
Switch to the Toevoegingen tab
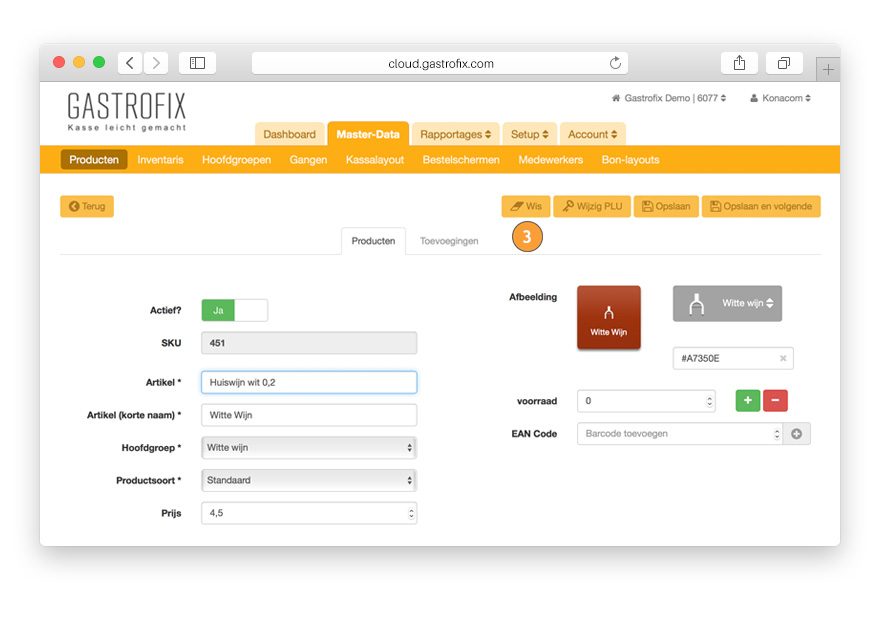point(449,241)
